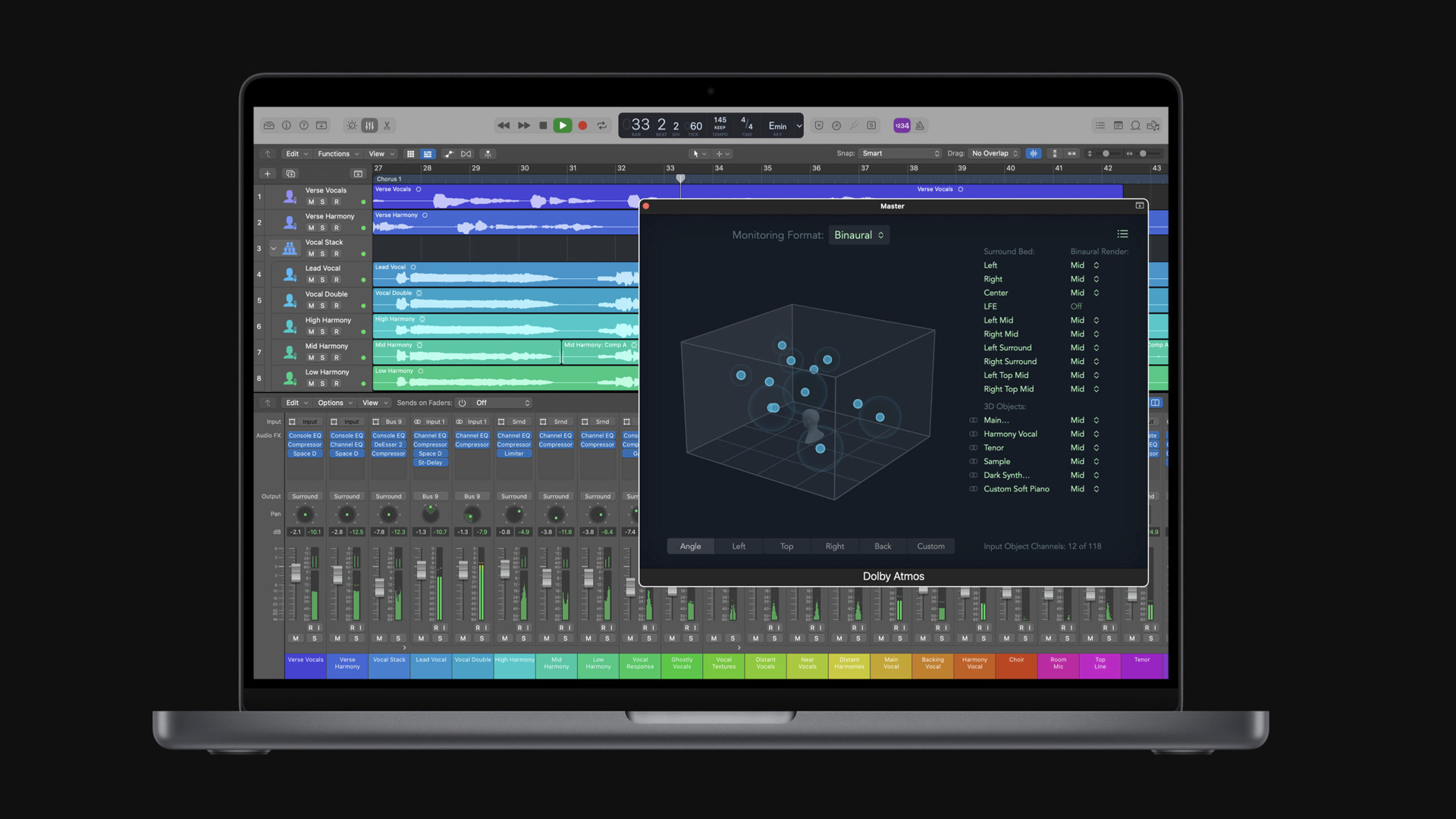Mute the Lead Vocal track
Screen dimensions: 1456x819
pos(311,279)
